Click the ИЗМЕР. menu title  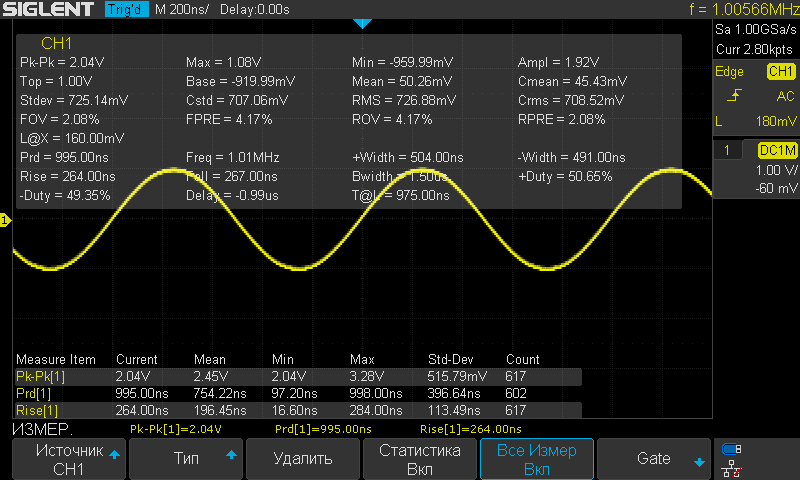point(43,430)
